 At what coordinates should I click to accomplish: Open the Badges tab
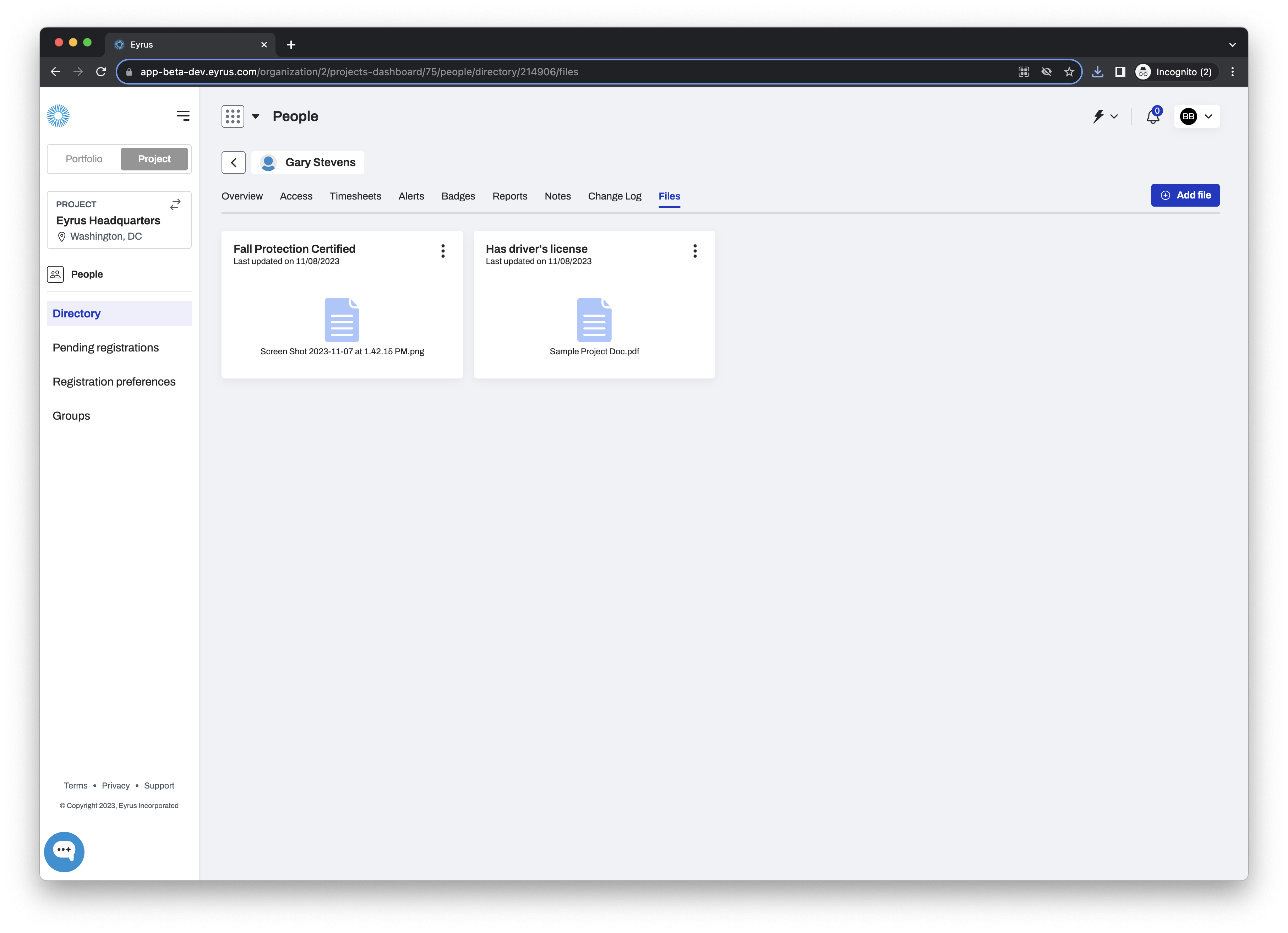point(458,196)
